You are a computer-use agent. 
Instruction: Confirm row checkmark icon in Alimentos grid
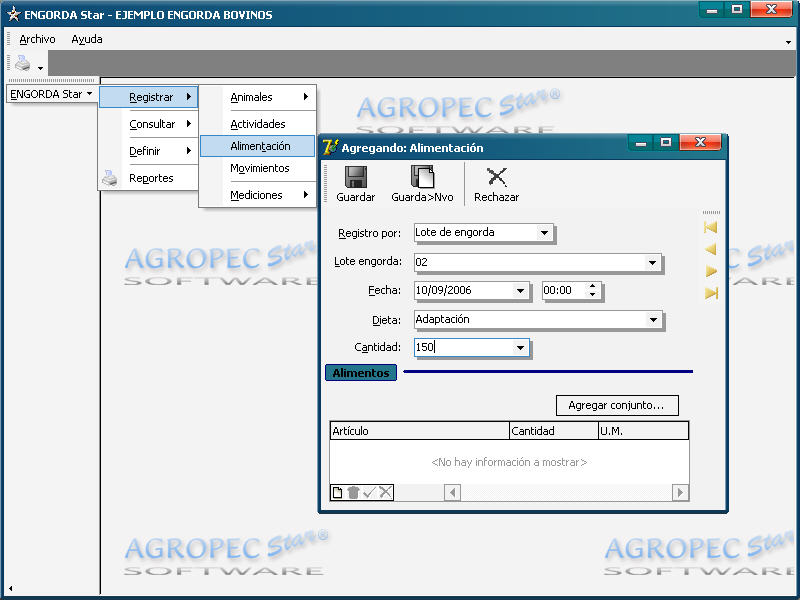[x=369, y=492]
